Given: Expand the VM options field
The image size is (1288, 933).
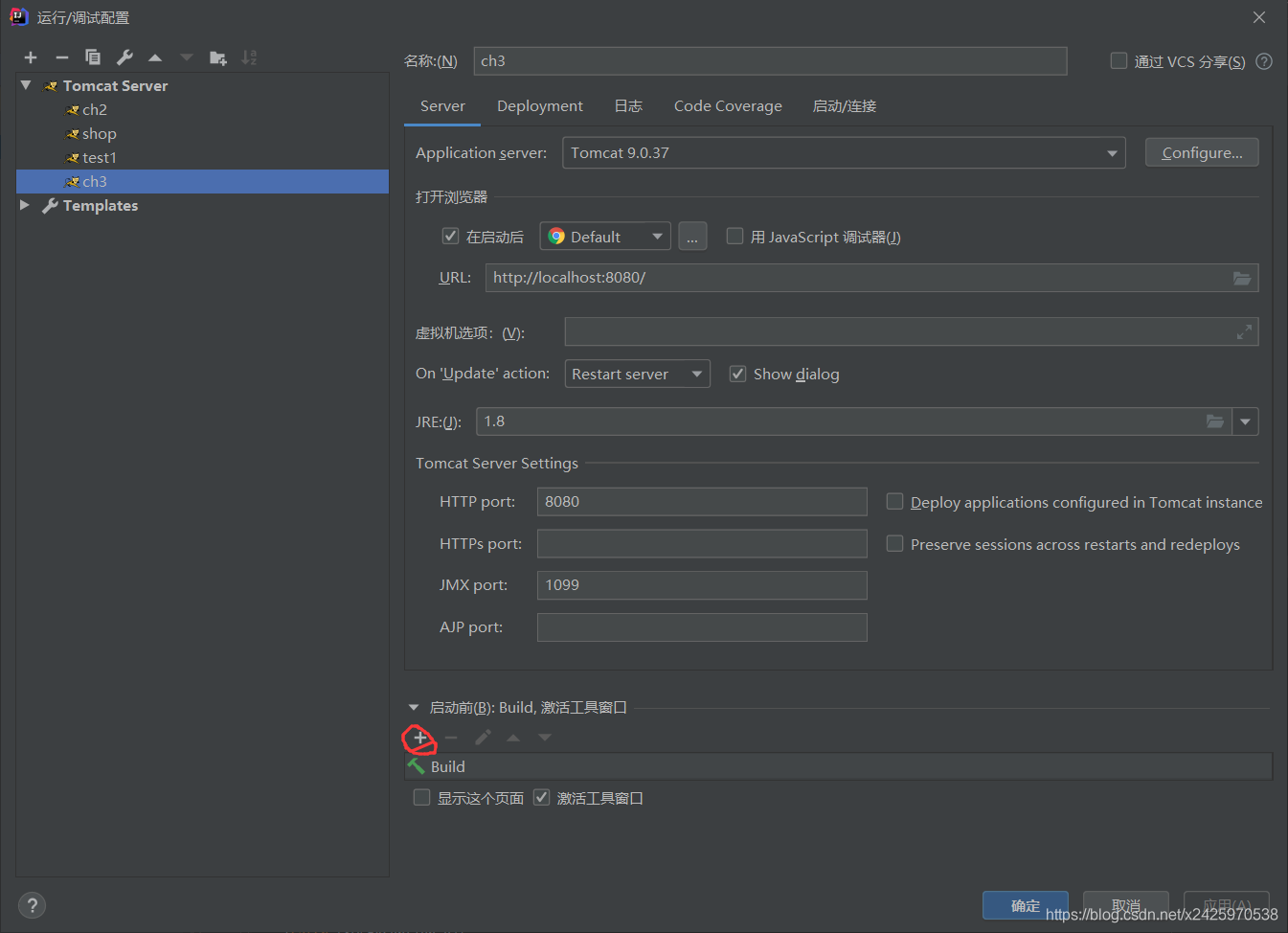Looking at the screenshot, I should coord(1244,332).
